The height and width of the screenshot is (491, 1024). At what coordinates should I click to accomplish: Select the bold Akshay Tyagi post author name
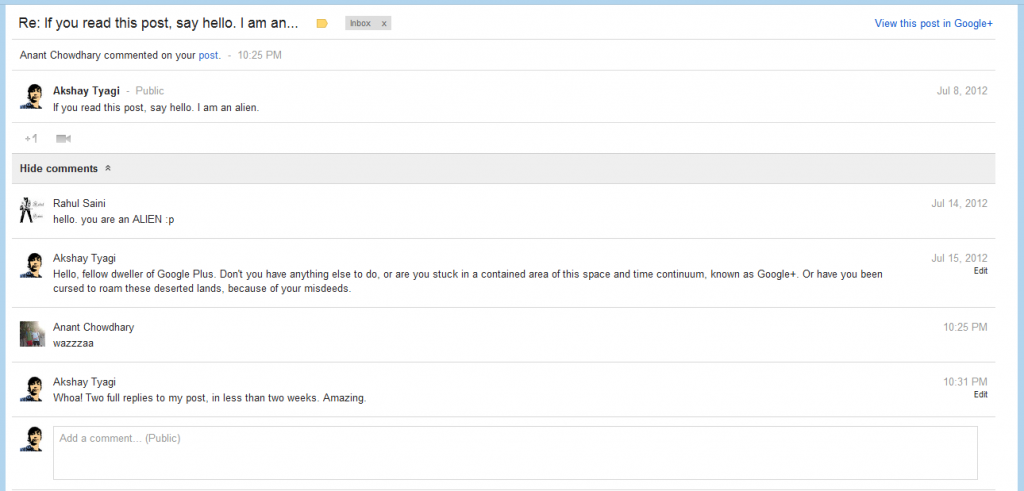tap(86, 91)
